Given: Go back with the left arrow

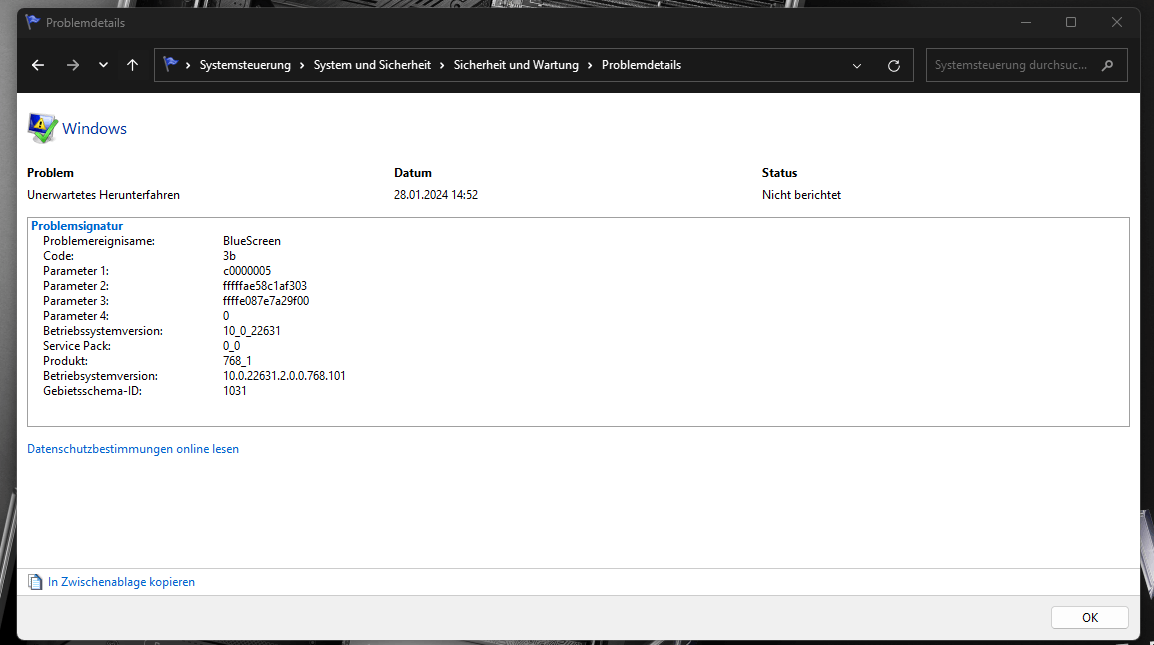Looking at the screenshot, I should (38, 66).
